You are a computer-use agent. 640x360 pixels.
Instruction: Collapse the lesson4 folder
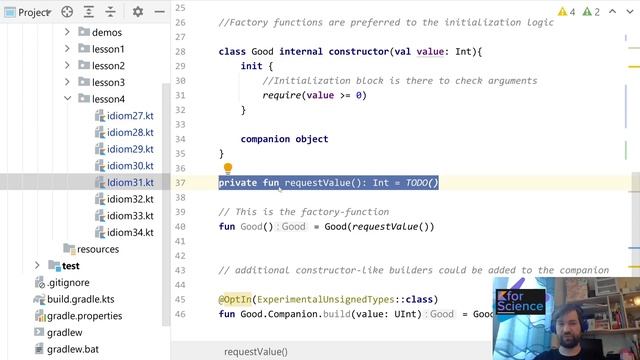[x=67, y=98]
